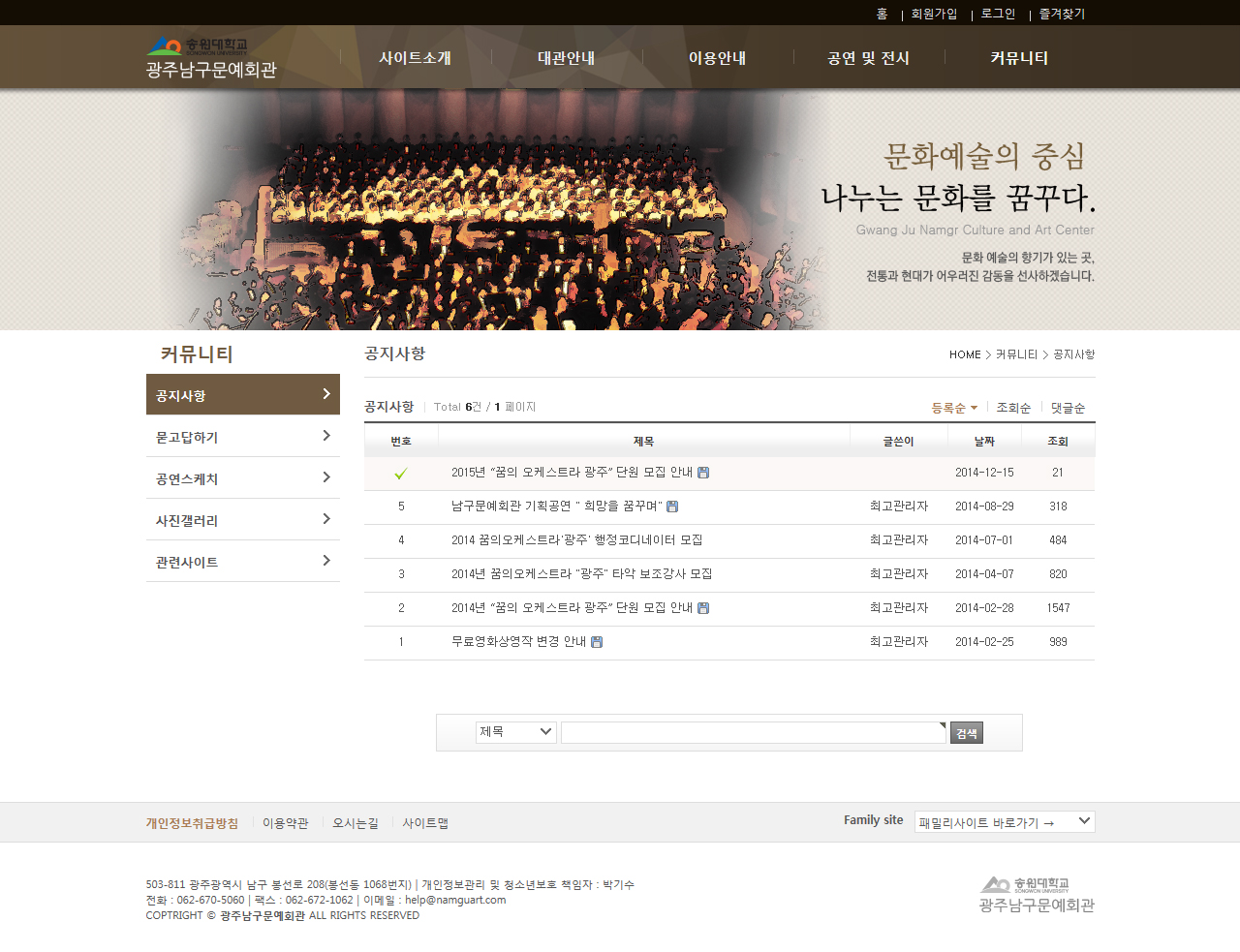The image size is (1240, 952).
Task: Click green checkmark icon in first table row
Action: 401,474
